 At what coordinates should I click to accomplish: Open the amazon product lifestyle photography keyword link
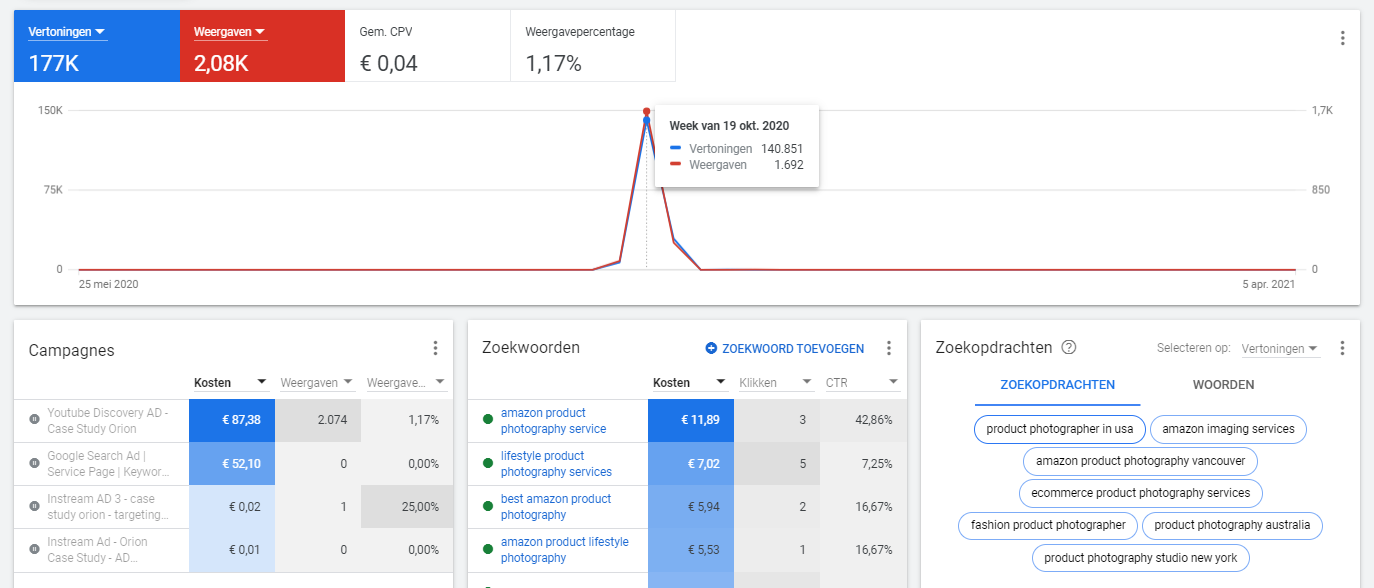point(565,550)
